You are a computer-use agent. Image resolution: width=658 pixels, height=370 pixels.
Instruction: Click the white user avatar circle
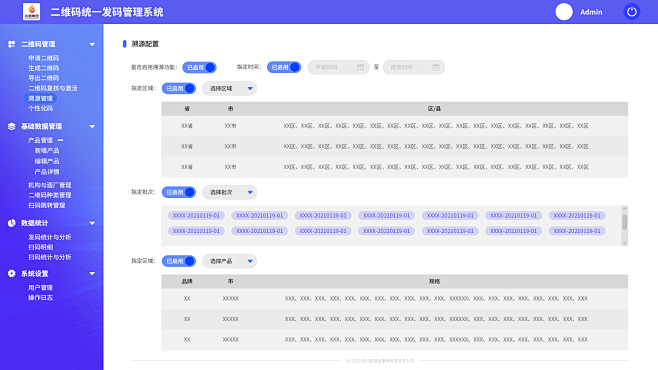coord(564,12)
